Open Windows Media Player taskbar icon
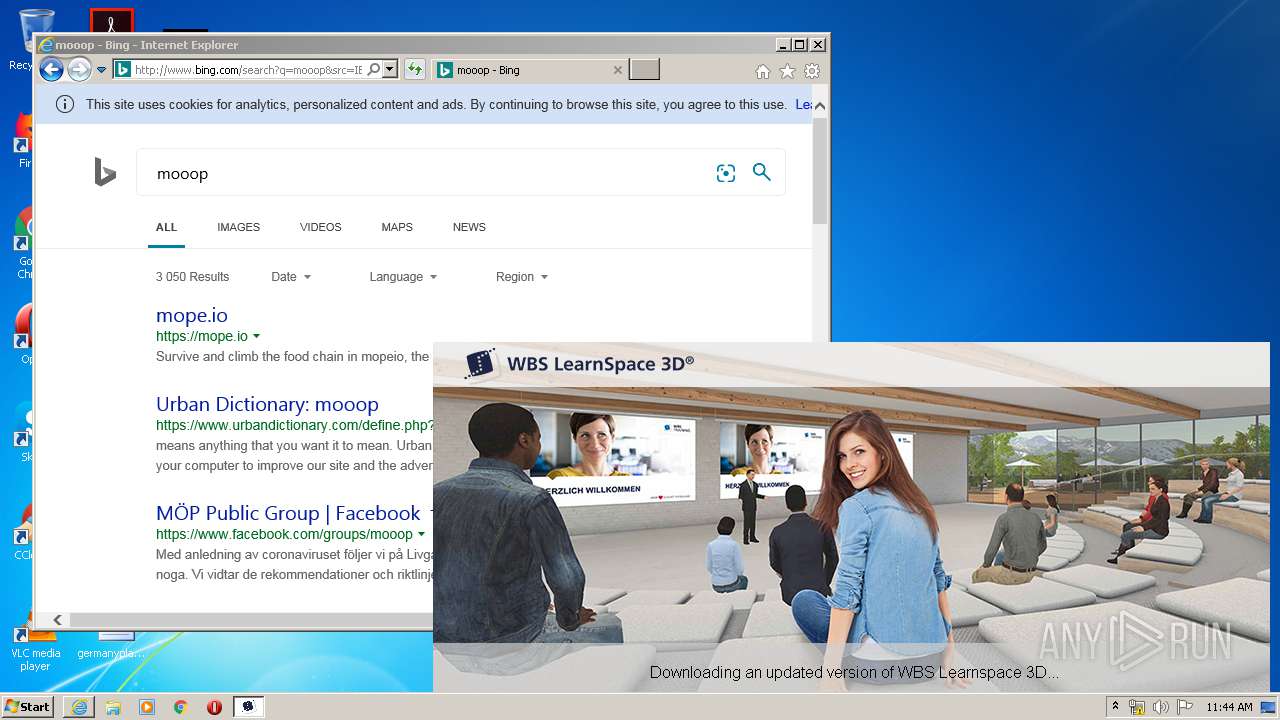Screen dimensions: 1280x720 [147, 707]
